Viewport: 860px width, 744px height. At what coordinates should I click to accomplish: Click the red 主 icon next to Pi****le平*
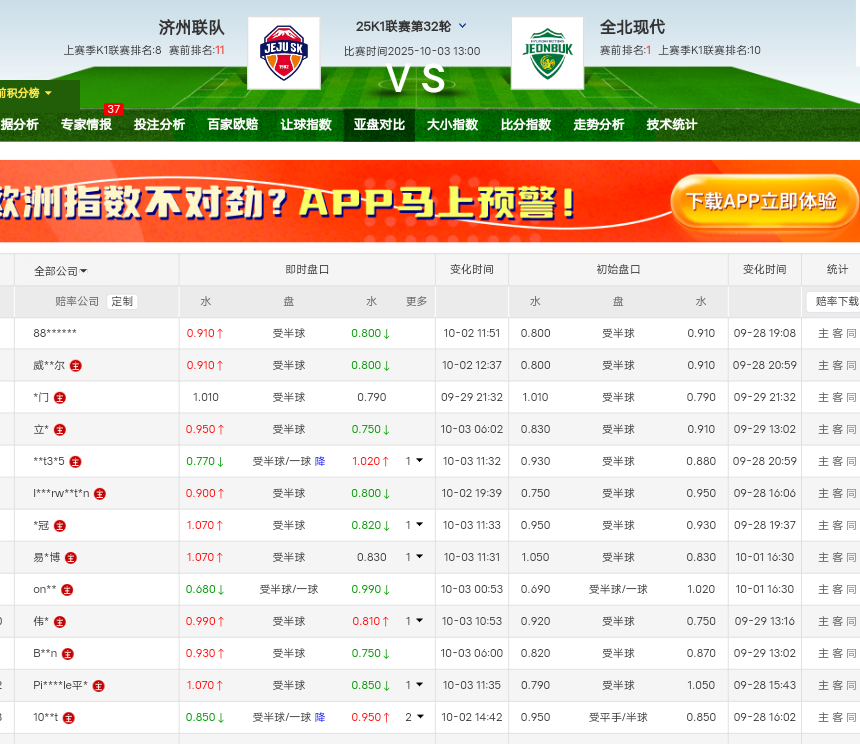(98, 686)
